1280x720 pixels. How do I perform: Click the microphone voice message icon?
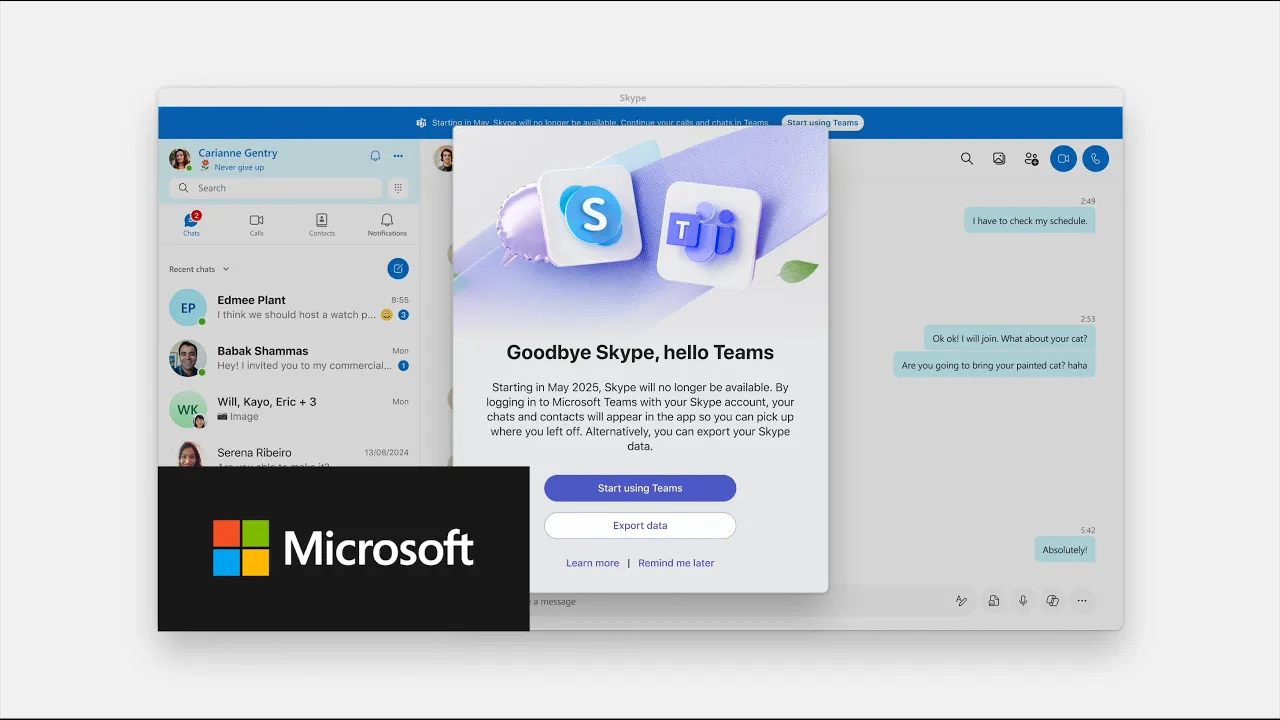point(1023,601)
